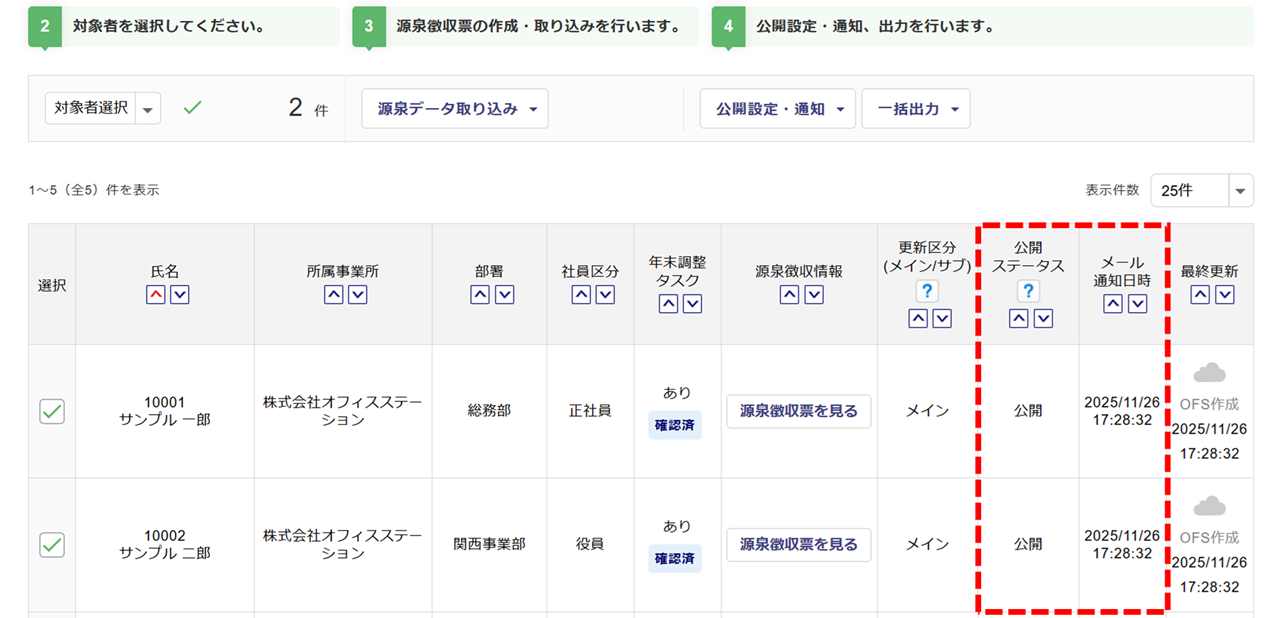Click the 部署 column ascending sort arrow
The width and height of the screenshot is (1280, 618).
(x=480, y=295)
